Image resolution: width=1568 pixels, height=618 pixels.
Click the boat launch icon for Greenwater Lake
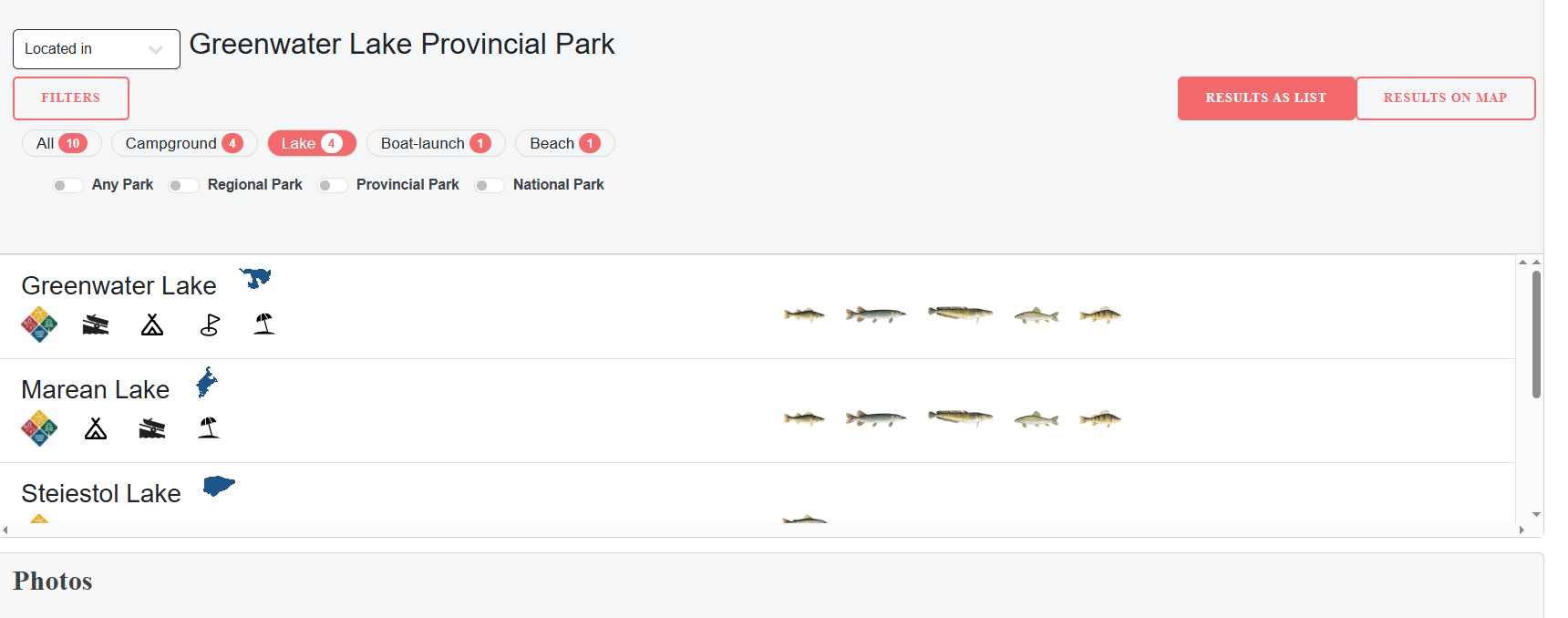(95, 324)
